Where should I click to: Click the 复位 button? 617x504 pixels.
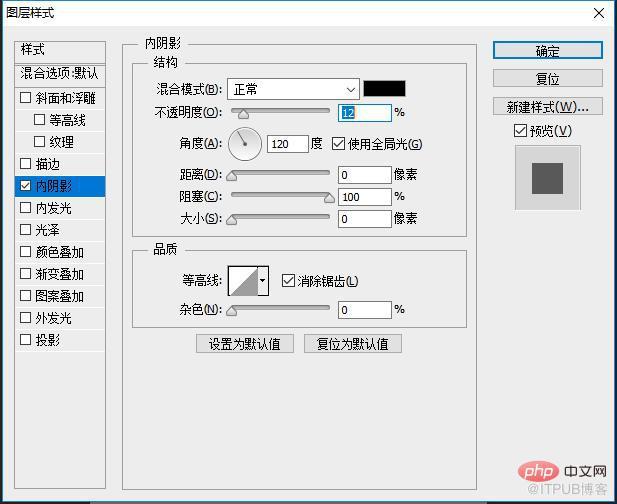[x=548, y=78]
